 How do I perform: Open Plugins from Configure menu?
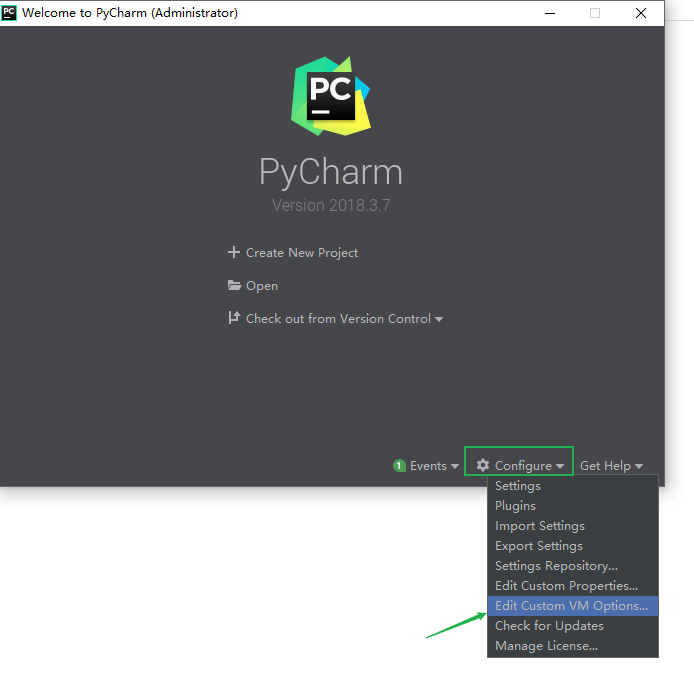pyautogui.click(x=573, y=506)
